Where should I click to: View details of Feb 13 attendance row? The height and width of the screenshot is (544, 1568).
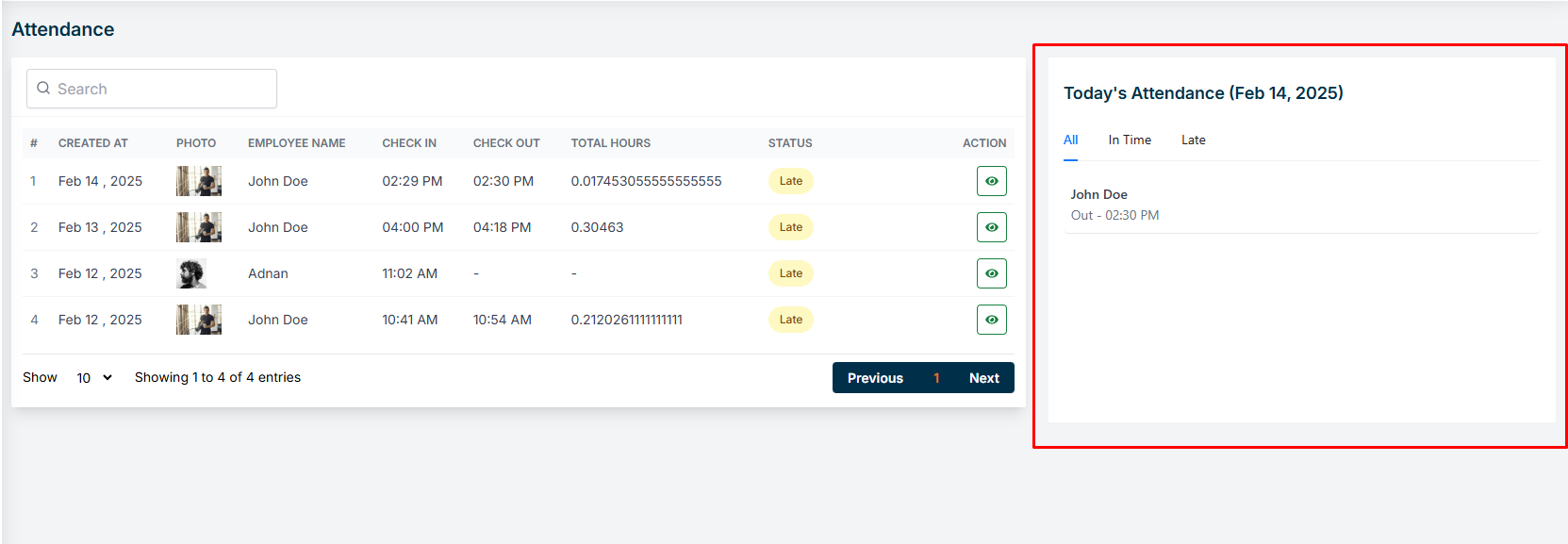point(991,227)
